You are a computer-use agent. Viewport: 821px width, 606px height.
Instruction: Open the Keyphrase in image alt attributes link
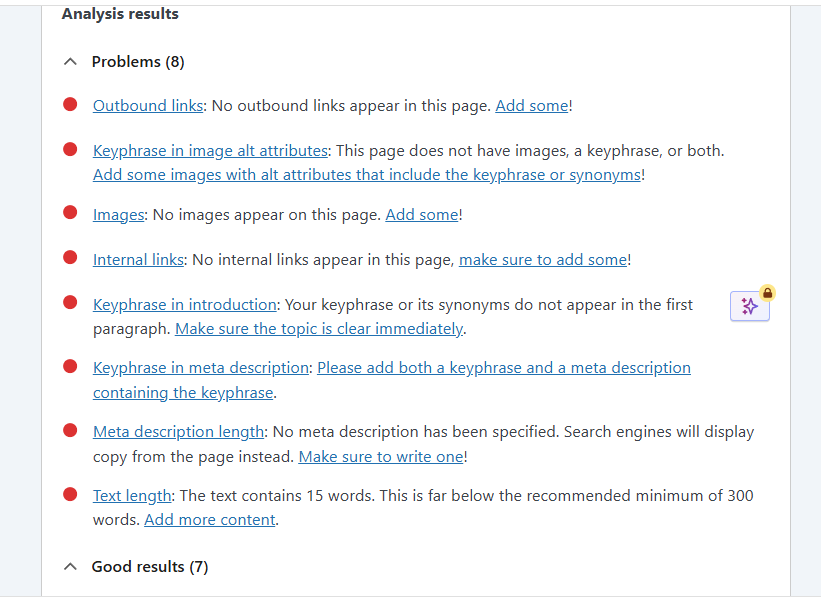pos(210,150)
